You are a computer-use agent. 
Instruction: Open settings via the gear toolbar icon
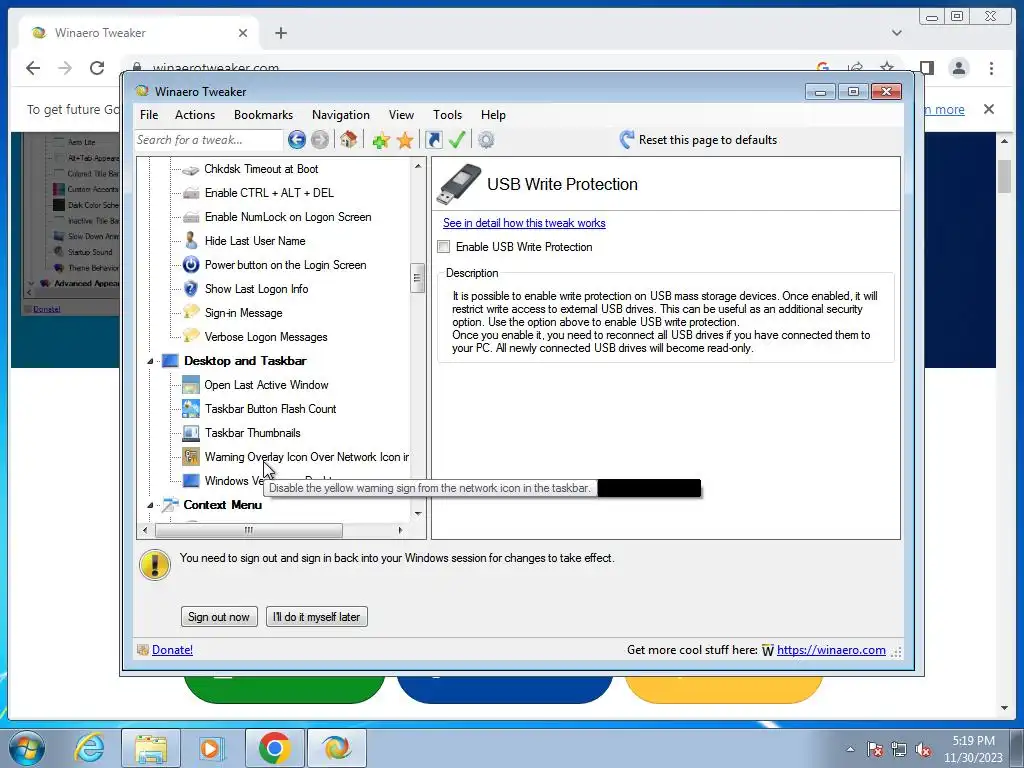[486, 140]
